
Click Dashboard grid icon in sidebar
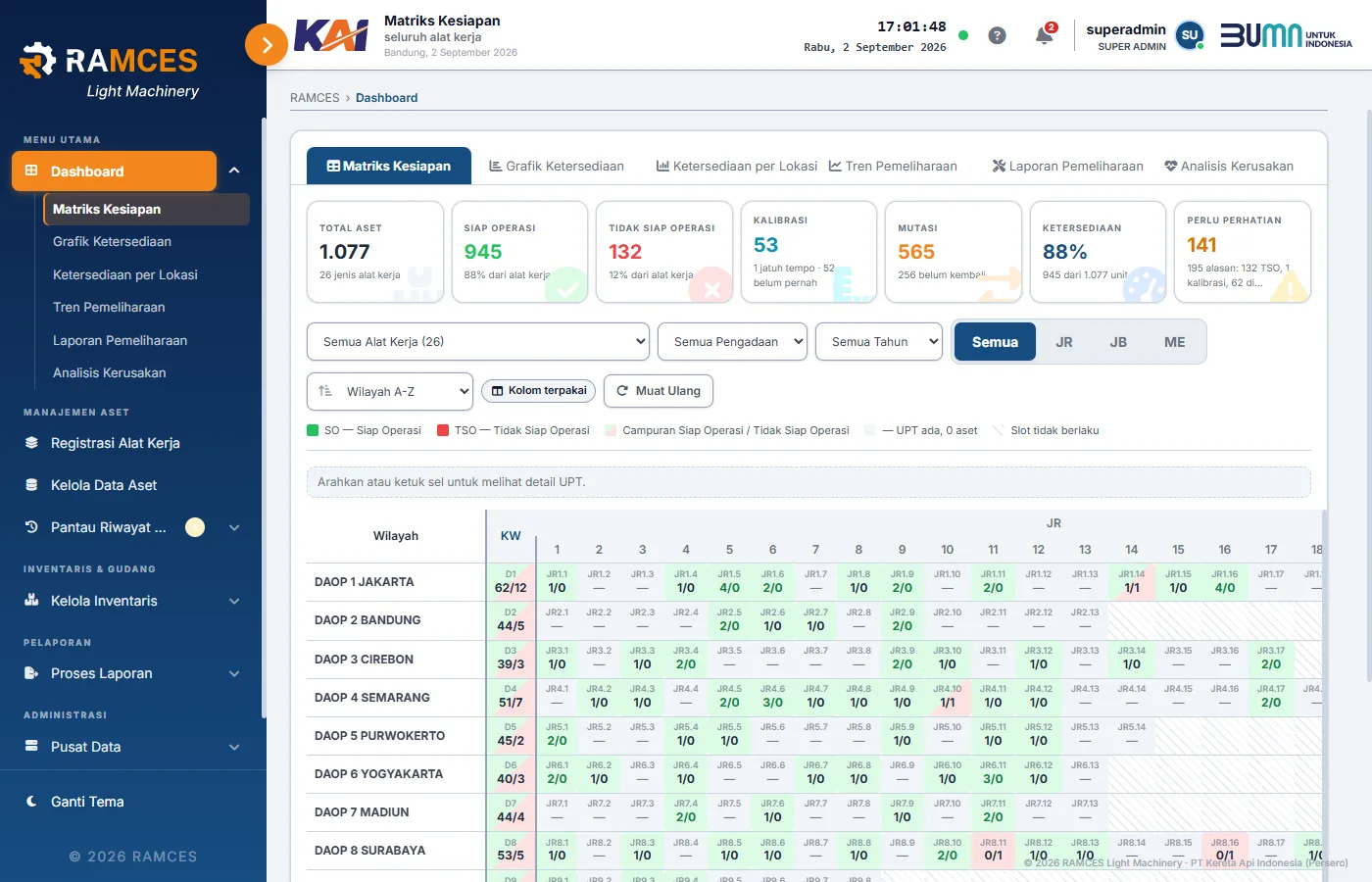tap(31, 171)
